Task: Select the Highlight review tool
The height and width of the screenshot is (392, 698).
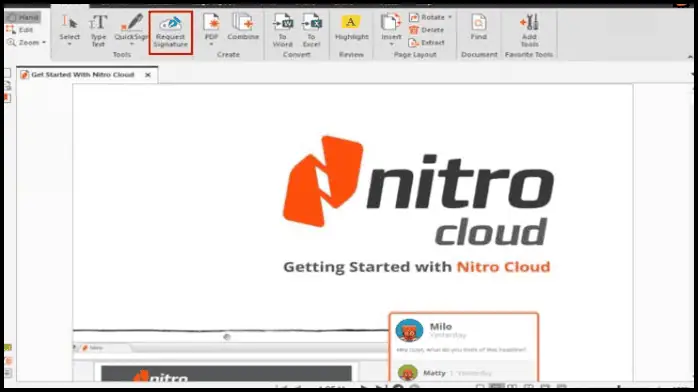Action: (x=351, y=28)
